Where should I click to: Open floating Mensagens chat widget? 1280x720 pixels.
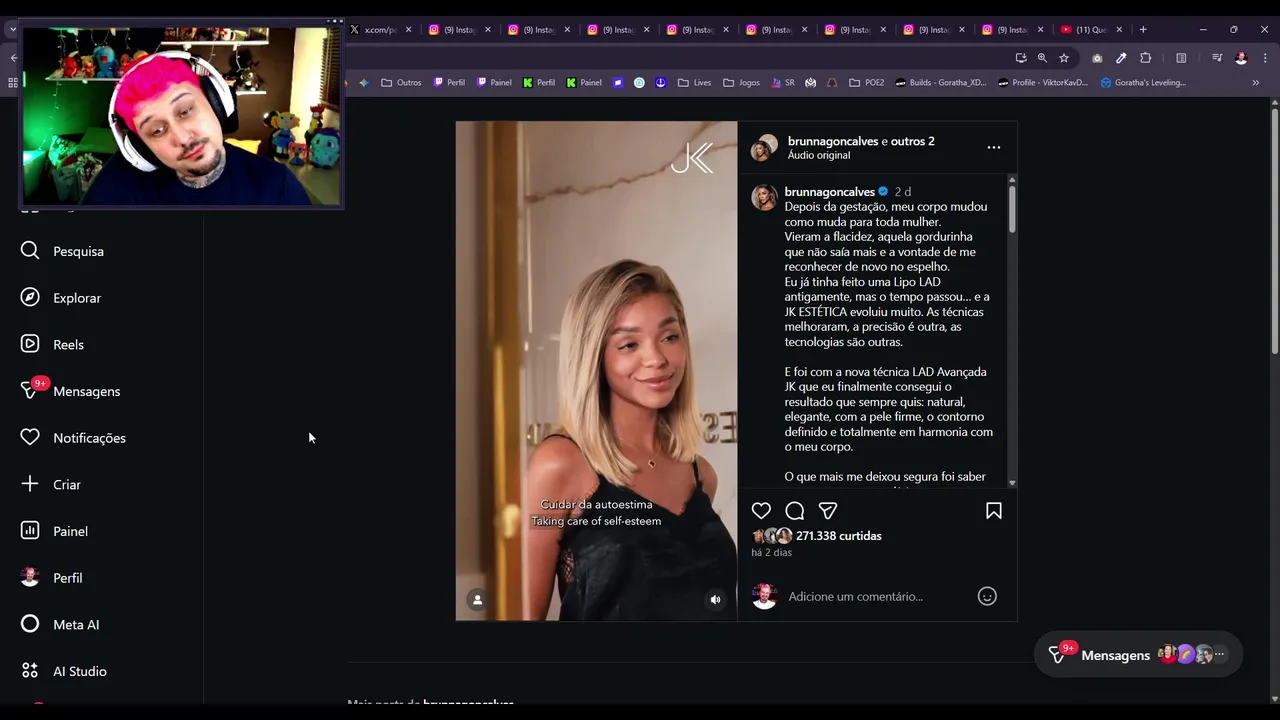click(1138, 655)
